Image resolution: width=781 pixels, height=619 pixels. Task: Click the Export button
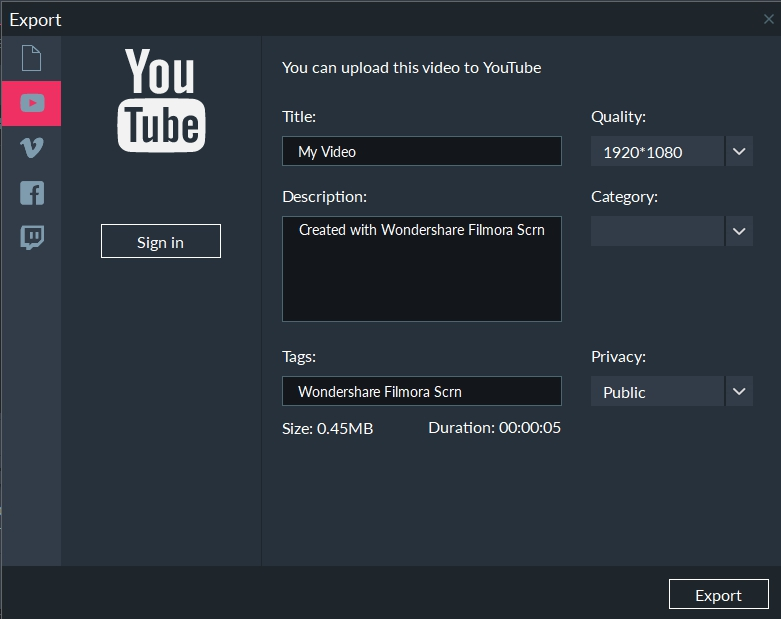click(x=718, y=595)
